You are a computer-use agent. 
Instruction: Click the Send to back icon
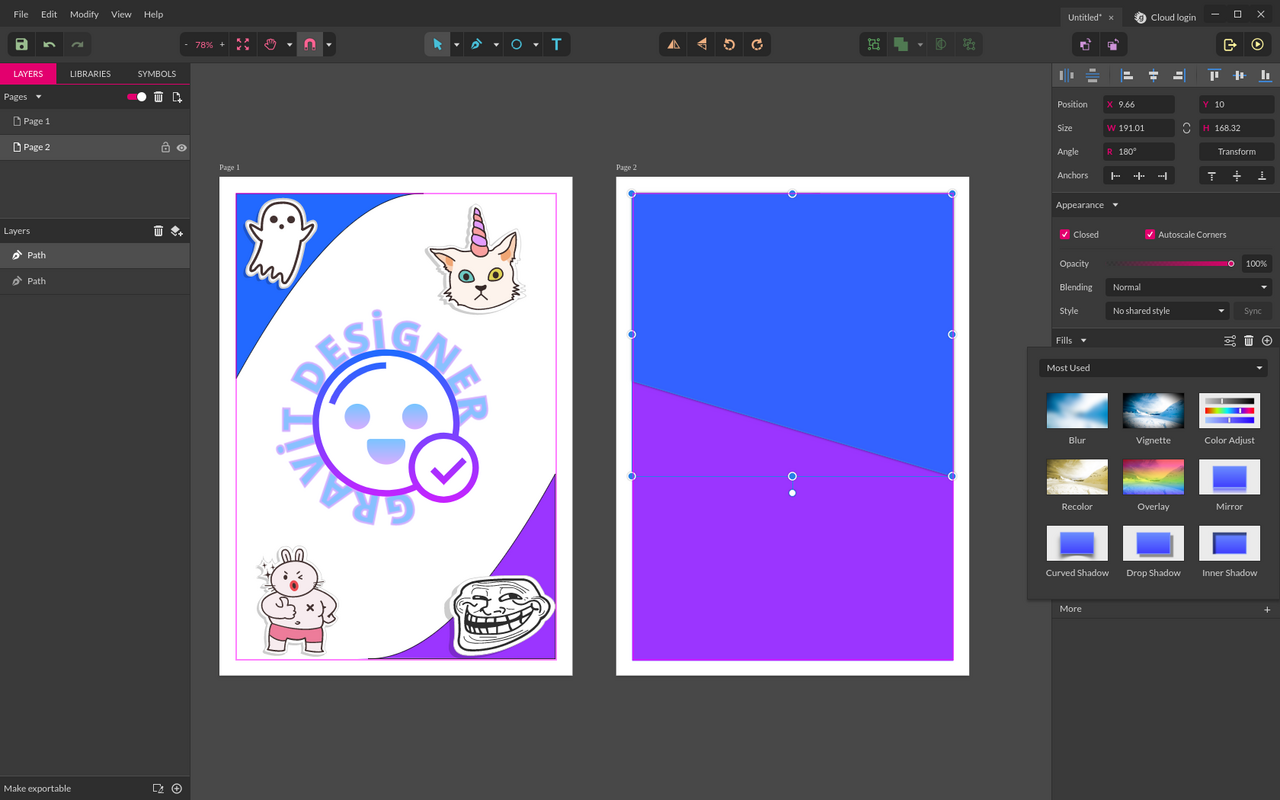click(x=1113, y=45)
